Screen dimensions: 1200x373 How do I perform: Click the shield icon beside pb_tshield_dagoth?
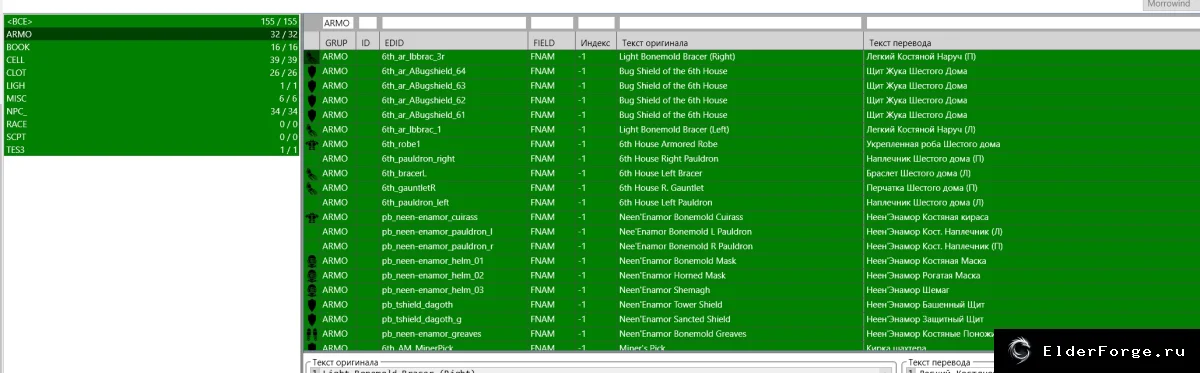pos(312,304)
